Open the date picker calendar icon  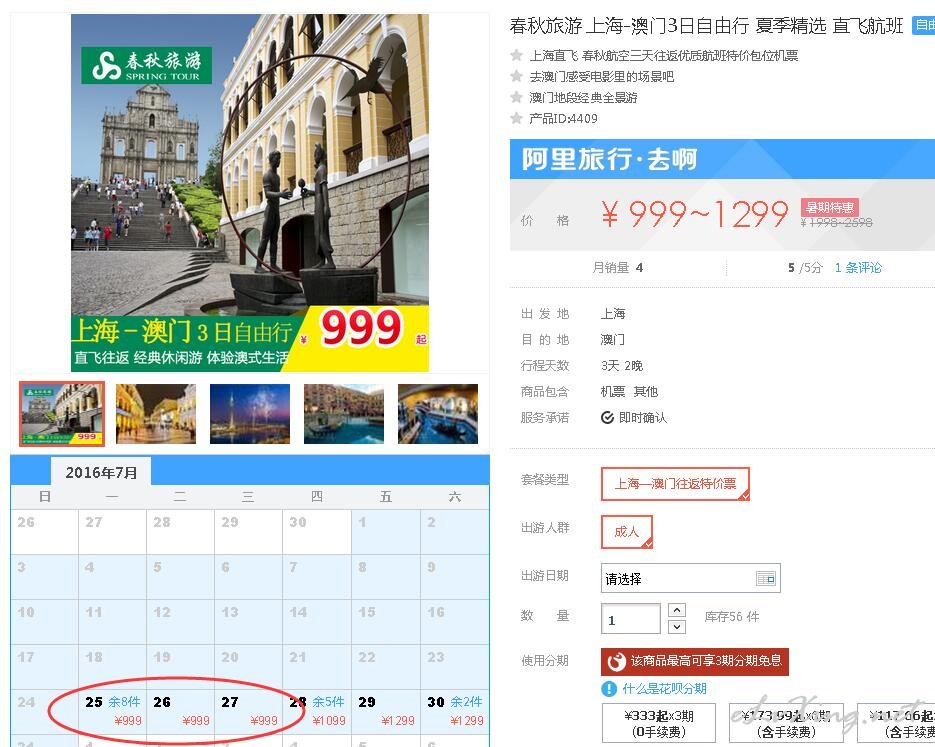pos(766,578)
